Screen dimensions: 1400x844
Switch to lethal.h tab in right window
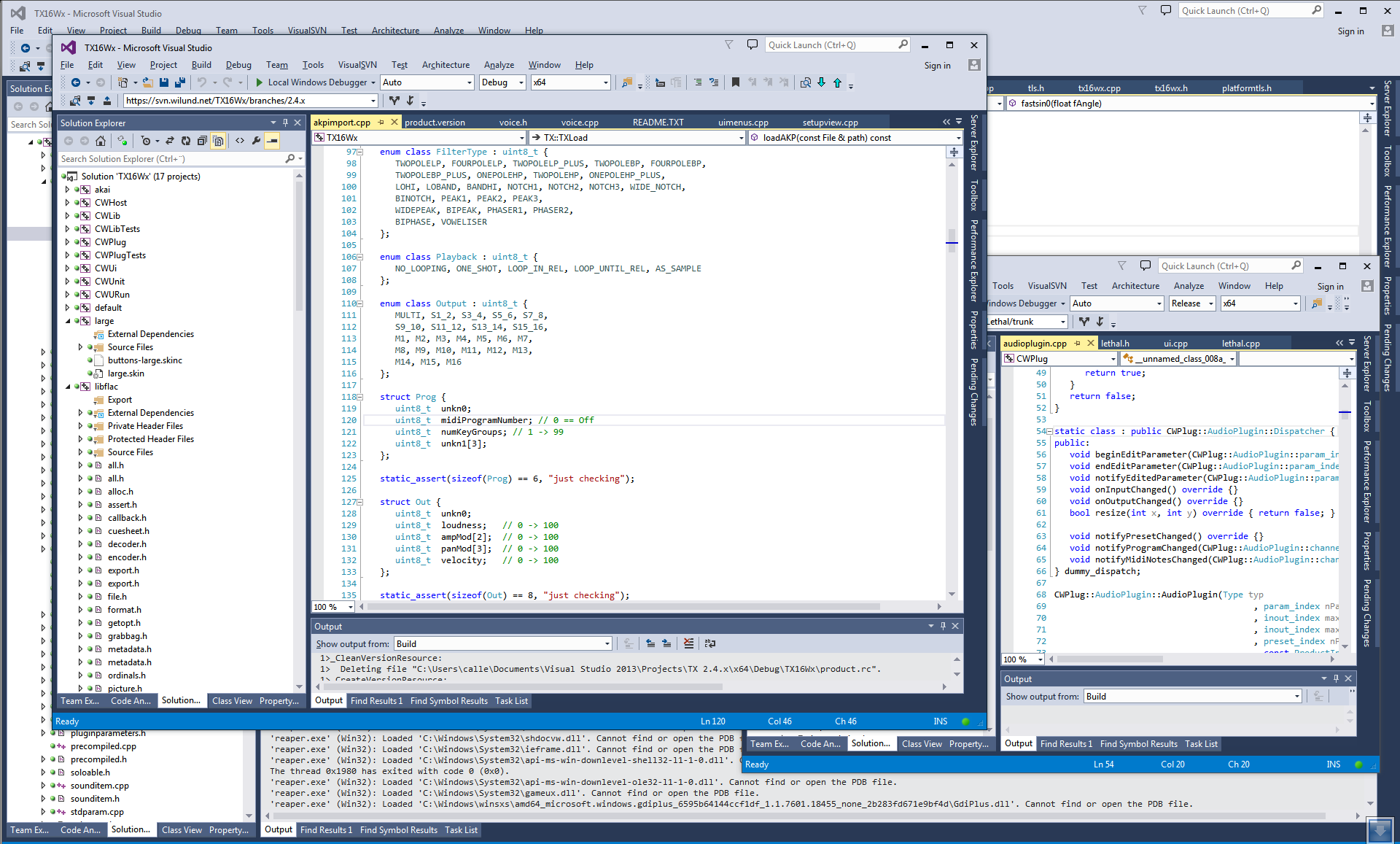click(1115, 344)
